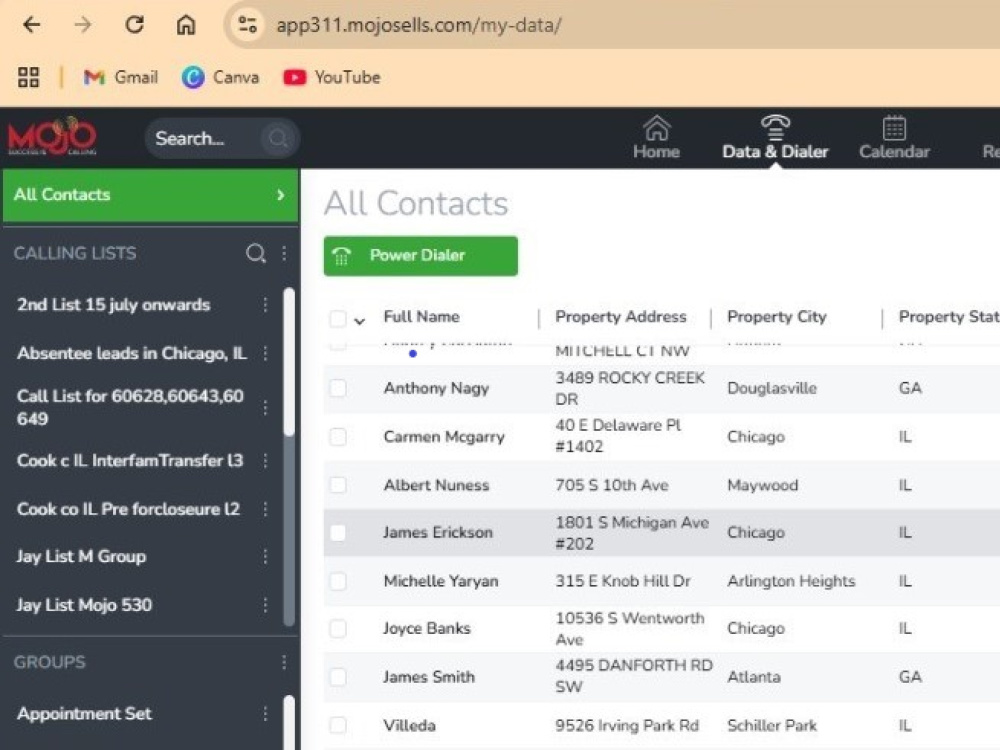Open Call List for 60628,60643,60649
Image resolution: width=1000 pixels, height=750 pixels.
pyautogui.click(x=130, y=407)
